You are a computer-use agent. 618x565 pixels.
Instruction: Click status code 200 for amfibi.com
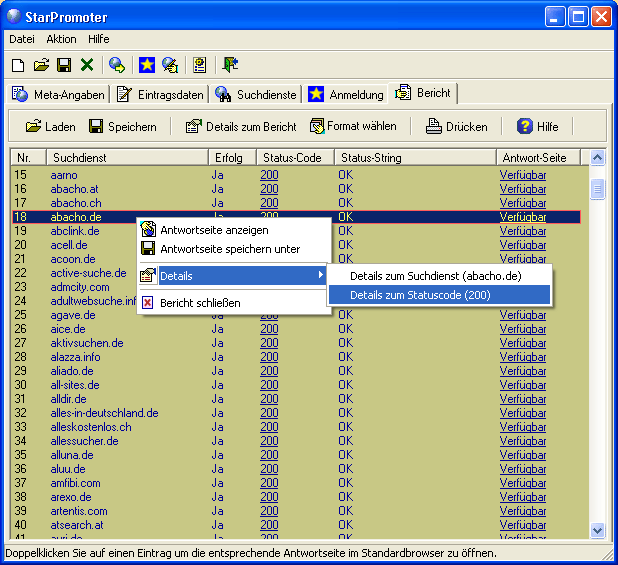269,483
